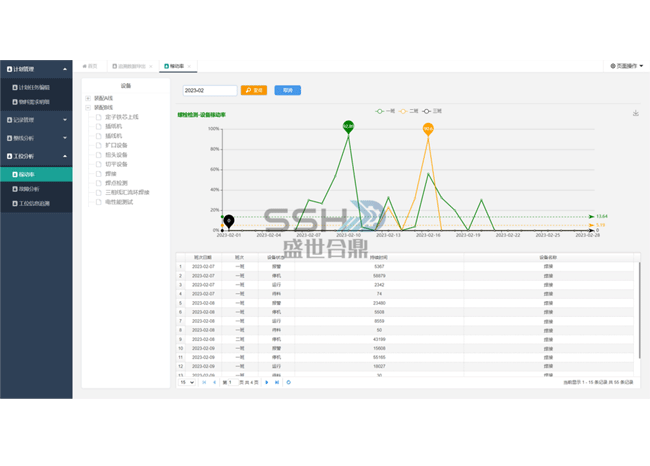Click the table cell showing 58879
This screenshot has width=650, height=466.
(x=379, y=276)
